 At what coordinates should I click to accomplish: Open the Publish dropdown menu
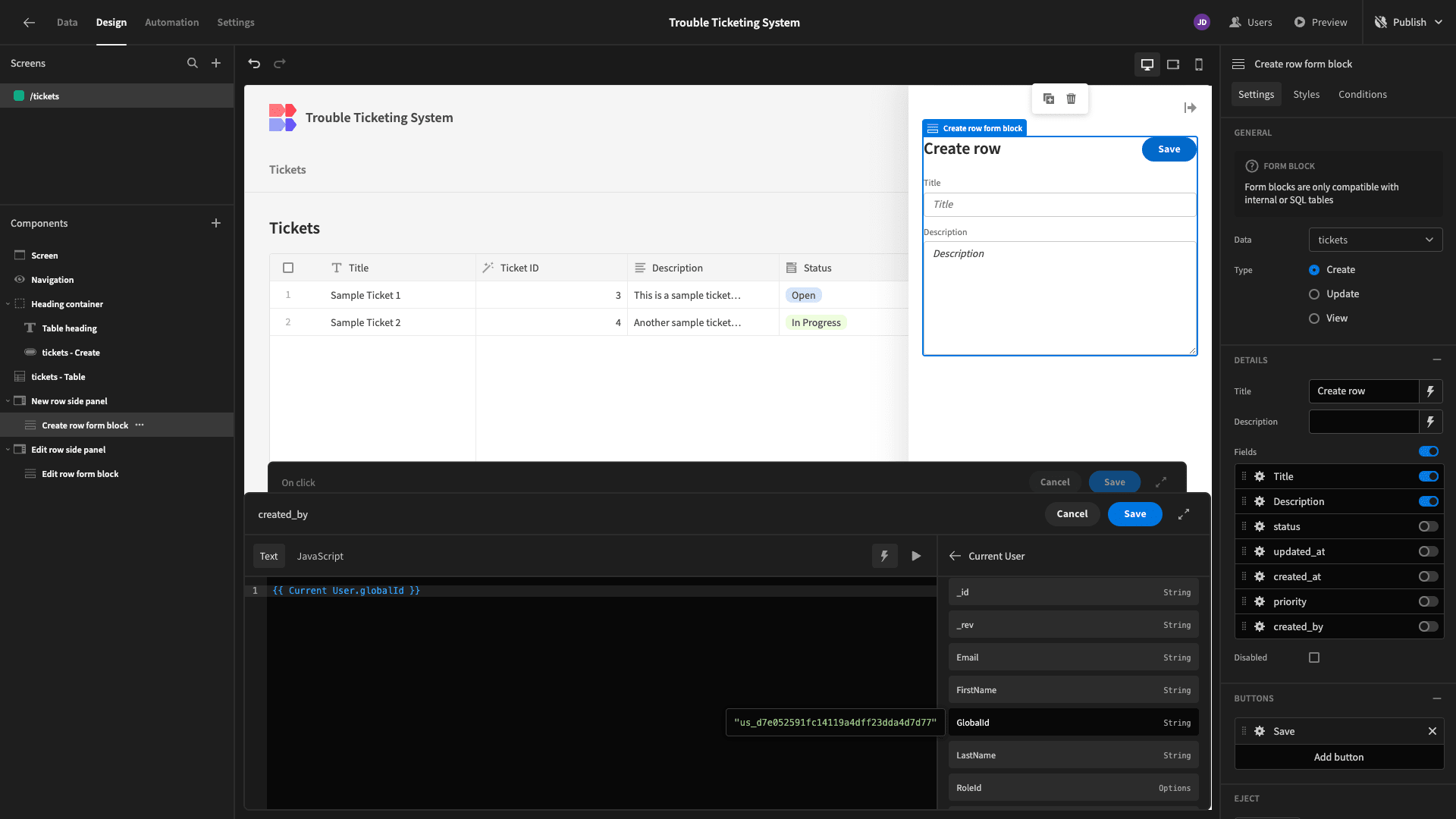(x=1409, y=23)
